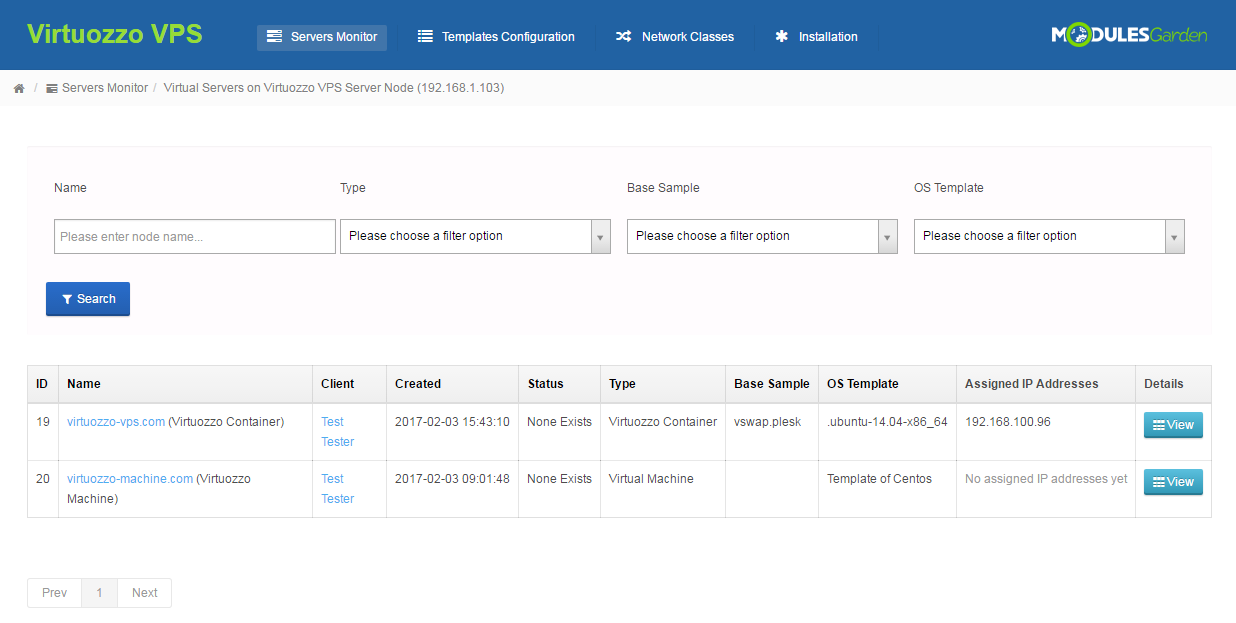Switch to Network Classes tab
The height and width of the screenshot is (623, 1236).
click(675, 37)
